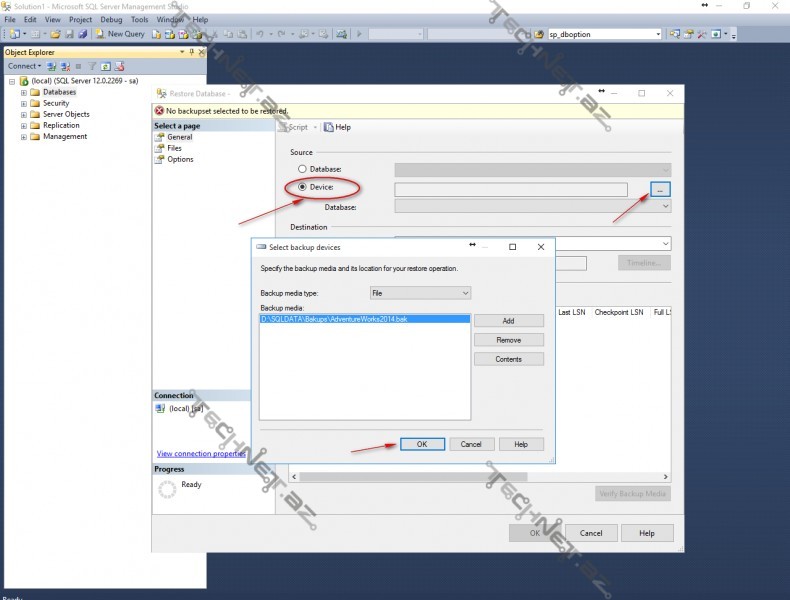The height and width of the screenshot is (600, 790).
Task: Click Disconnect icon in Object Explorer toolbar
Action: 65,66
